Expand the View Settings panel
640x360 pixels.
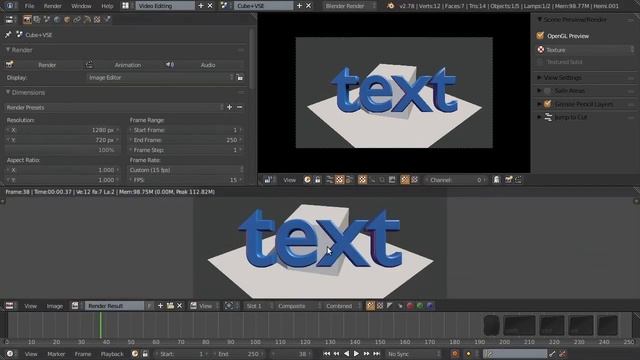(539, 78)
